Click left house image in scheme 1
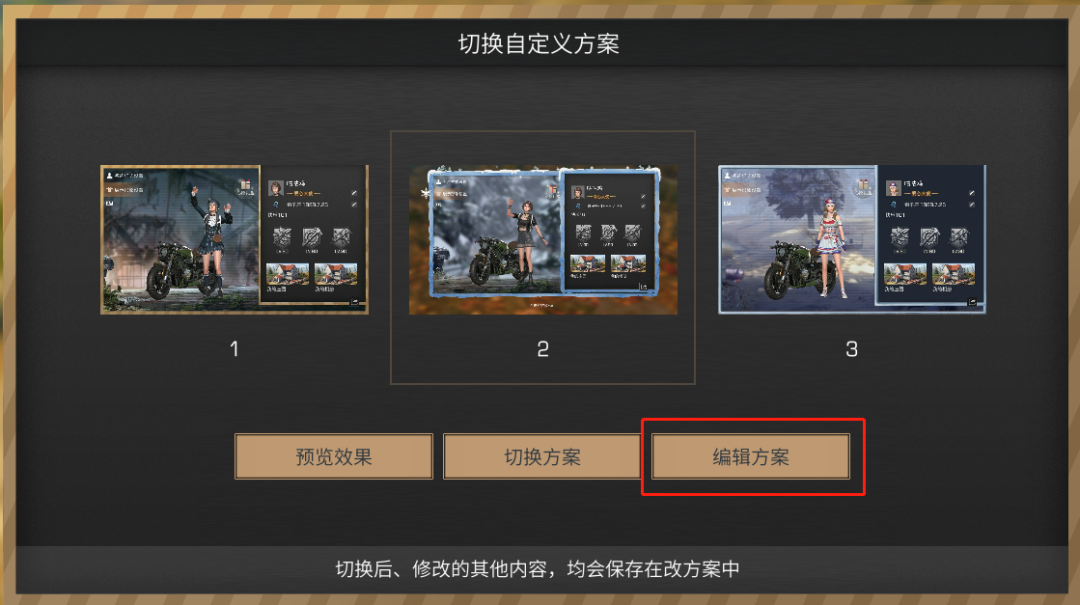 pos(287,274)
